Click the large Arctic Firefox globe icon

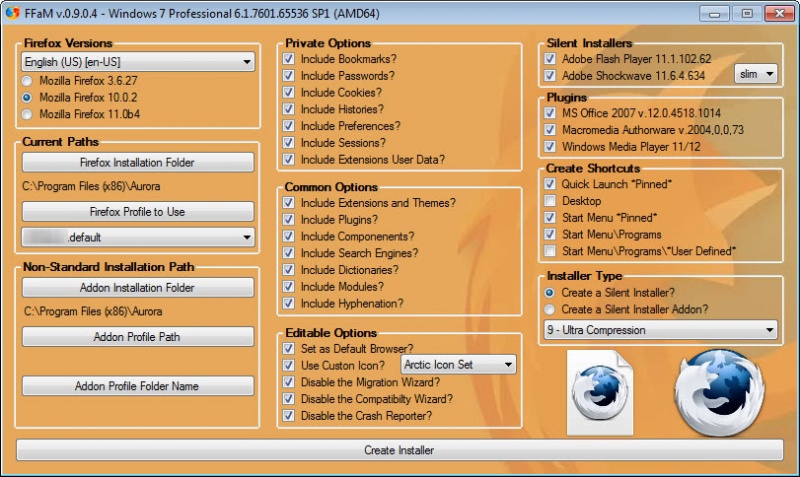(x=719, y=392)
